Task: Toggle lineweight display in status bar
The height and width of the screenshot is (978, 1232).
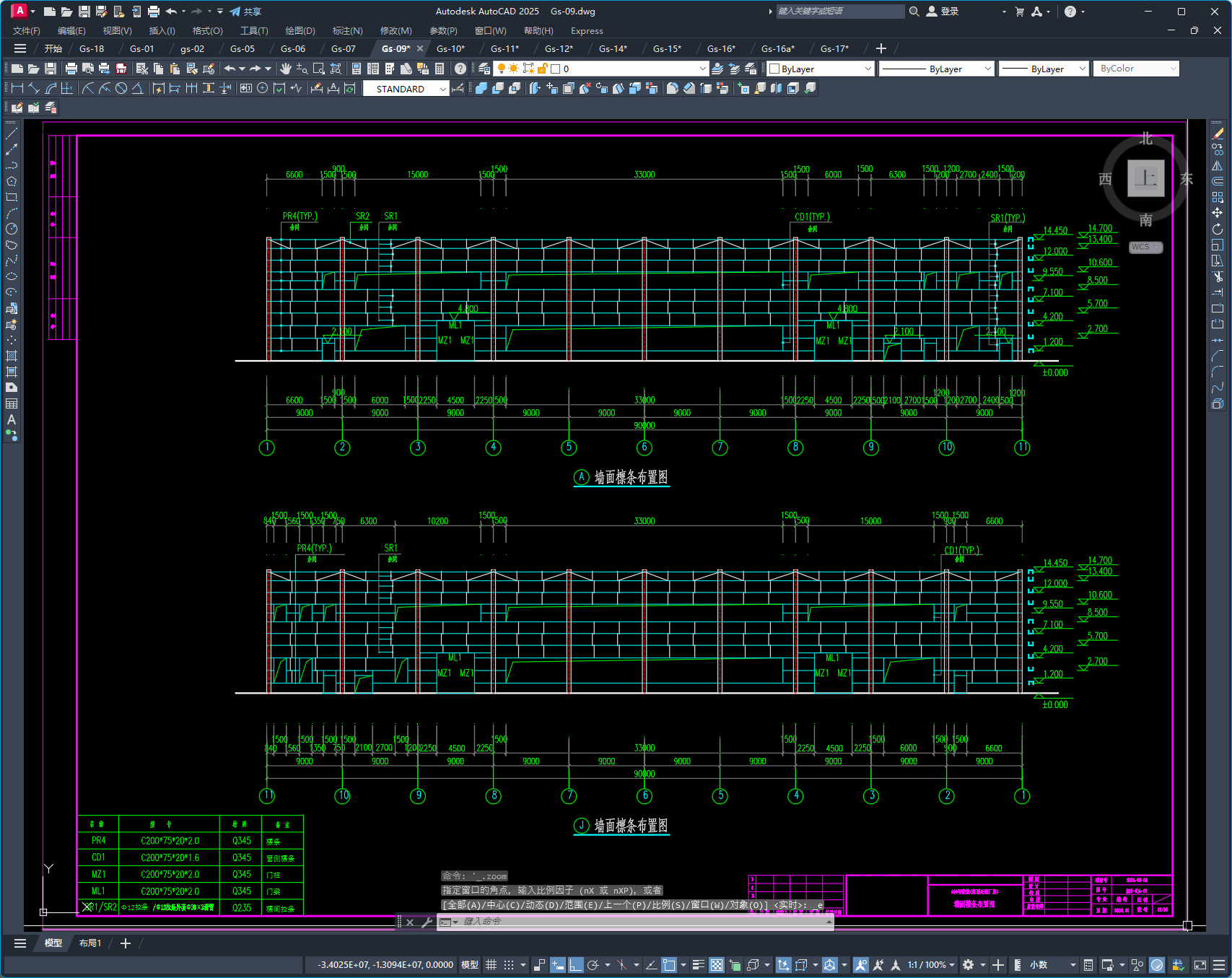Action: [698, 965]
